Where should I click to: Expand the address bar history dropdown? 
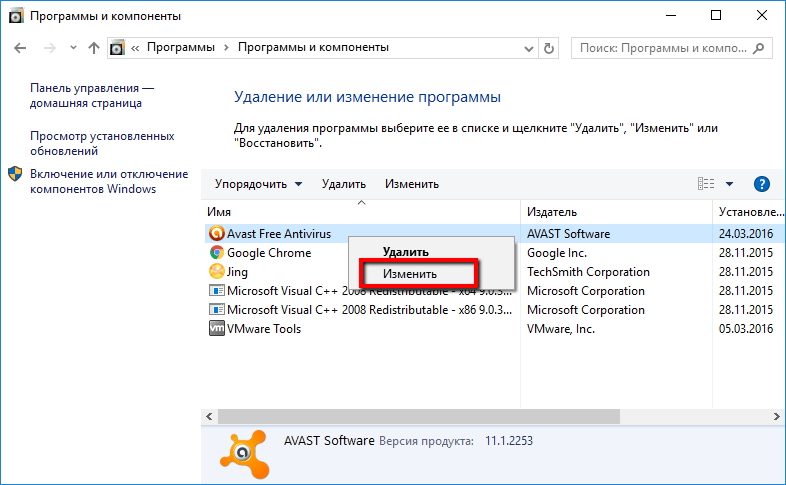pos(528,49)
